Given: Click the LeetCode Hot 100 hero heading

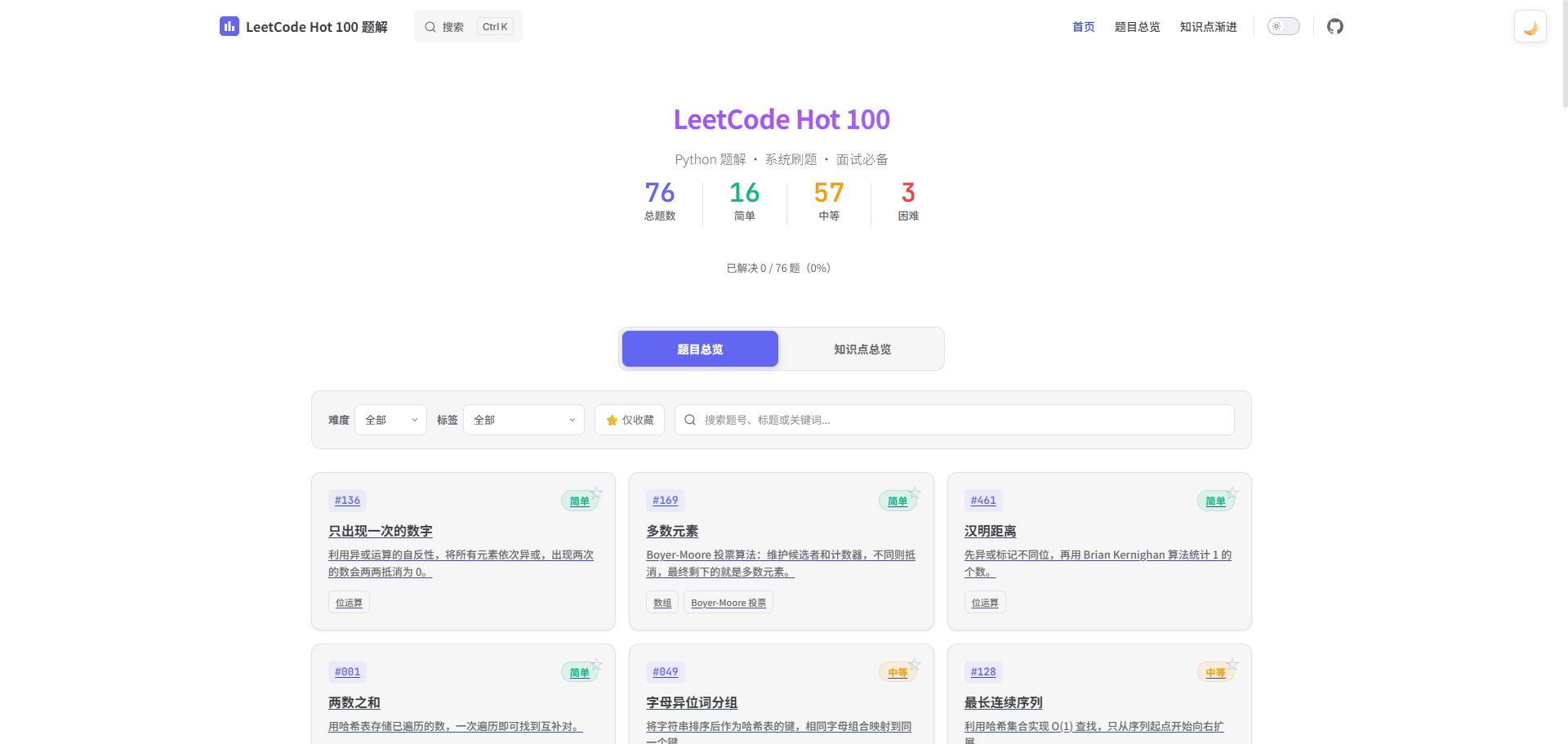Looking at the screenshot, I should (x=782, y=119).
